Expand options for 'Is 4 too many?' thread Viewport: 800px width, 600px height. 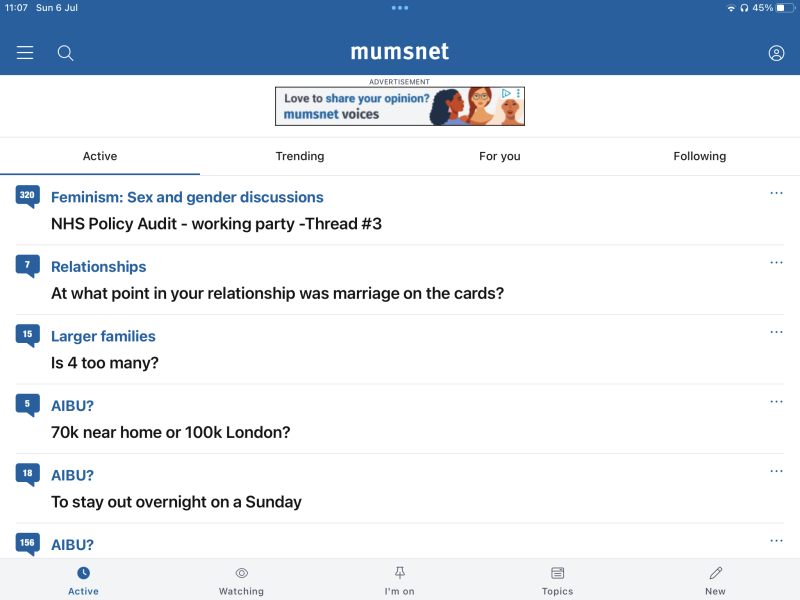pos(776,332)
